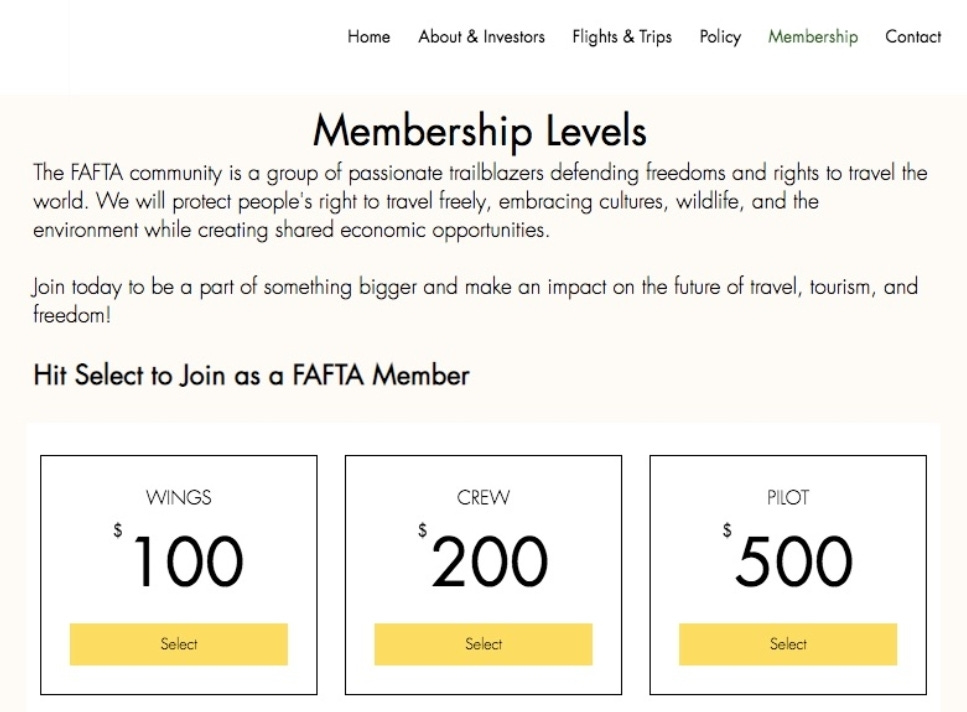
Task: Click the WINGS plan title
Action: coord(179,497)
